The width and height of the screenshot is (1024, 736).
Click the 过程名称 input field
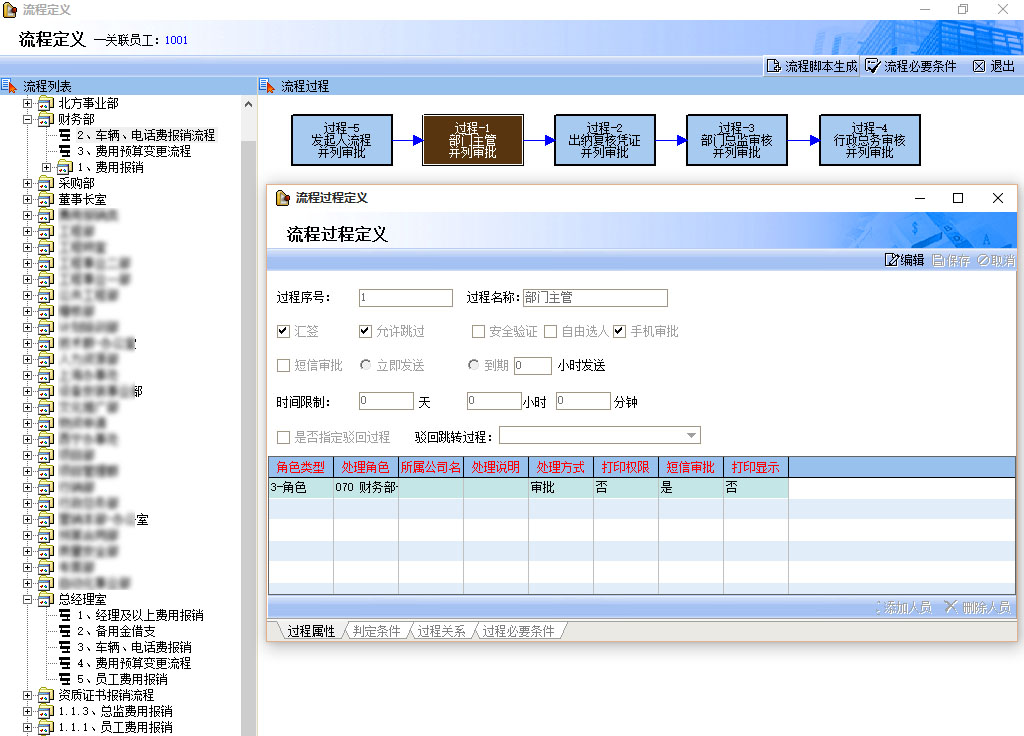click(x=594, y=298)
